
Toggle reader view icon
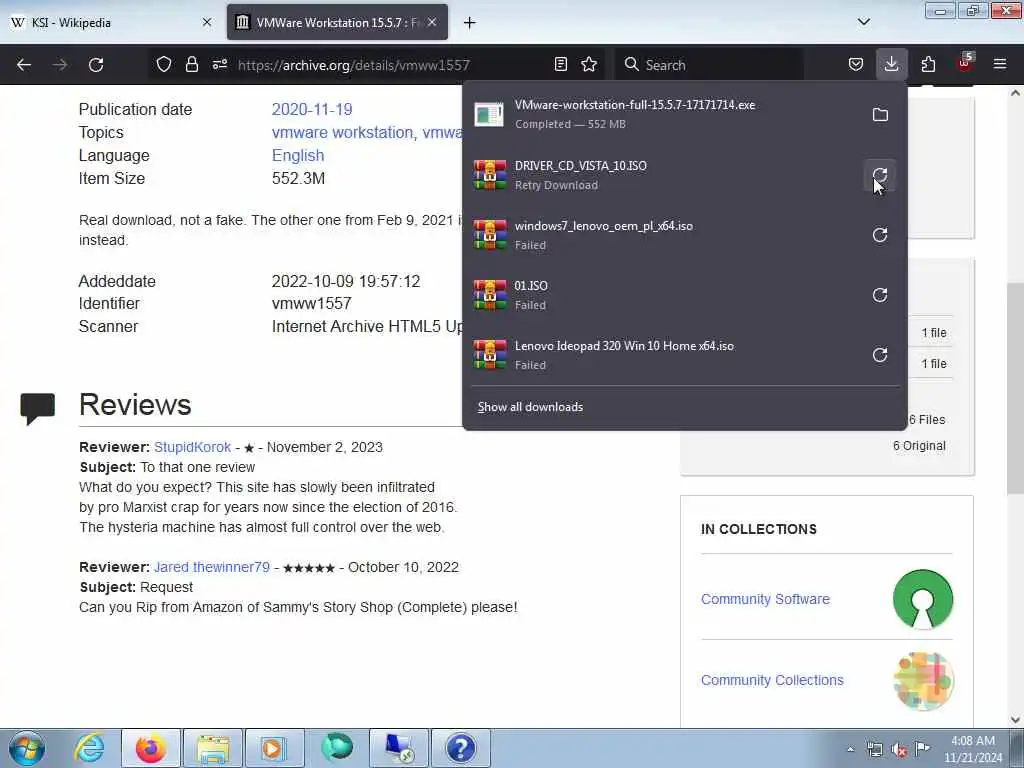pos(560,64)
